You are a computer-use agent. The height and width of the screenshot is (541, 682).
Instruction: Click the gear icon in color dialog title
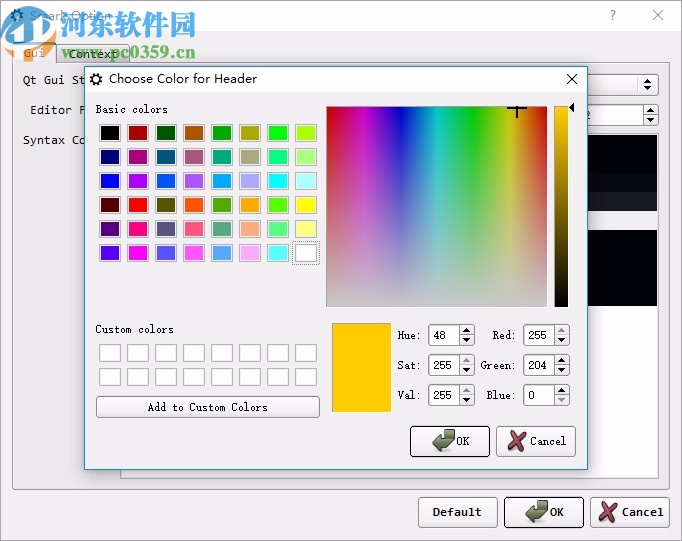(96, 79)
